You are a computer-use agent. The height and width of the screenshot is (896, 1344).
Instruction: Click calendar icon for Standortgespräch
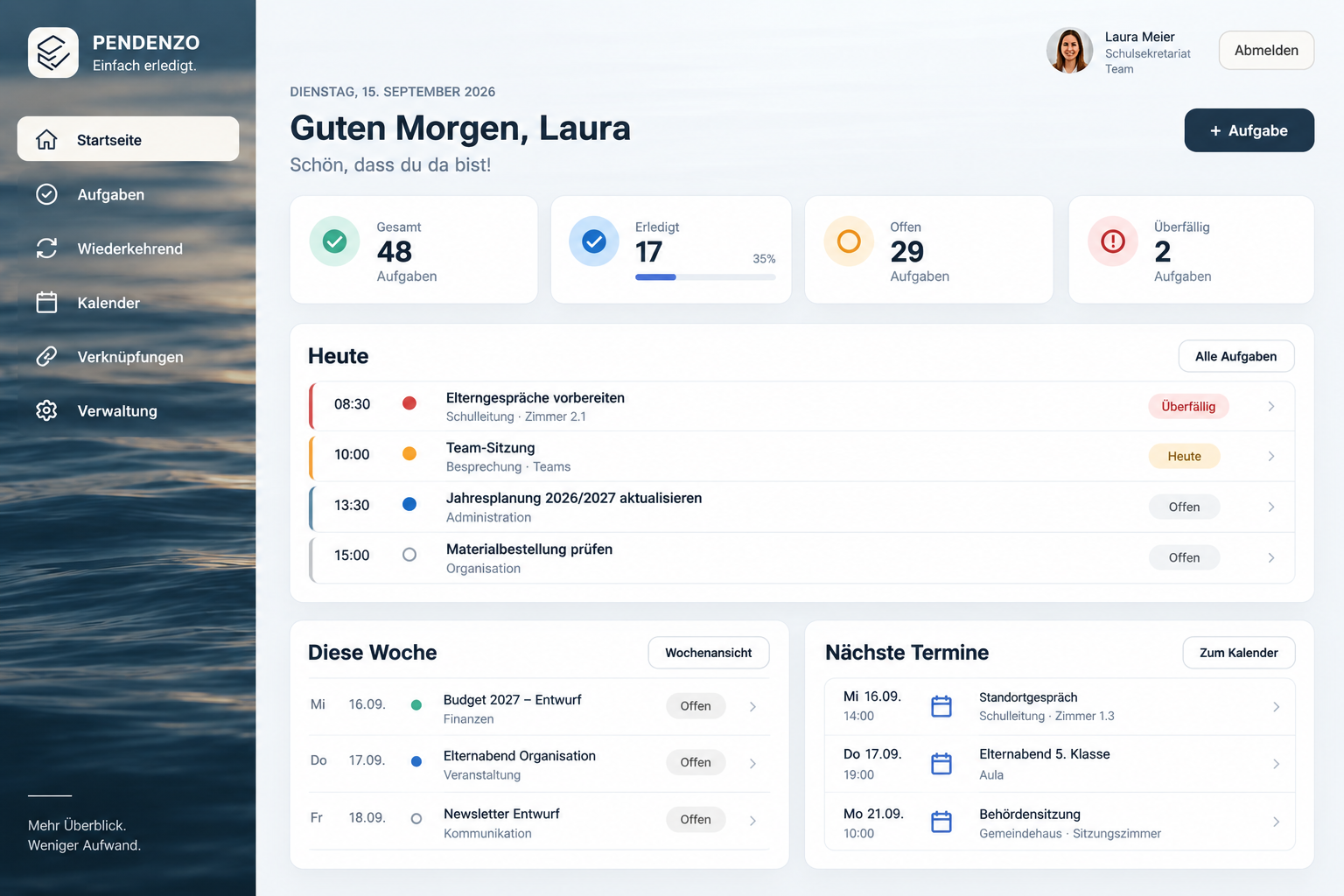941,706
